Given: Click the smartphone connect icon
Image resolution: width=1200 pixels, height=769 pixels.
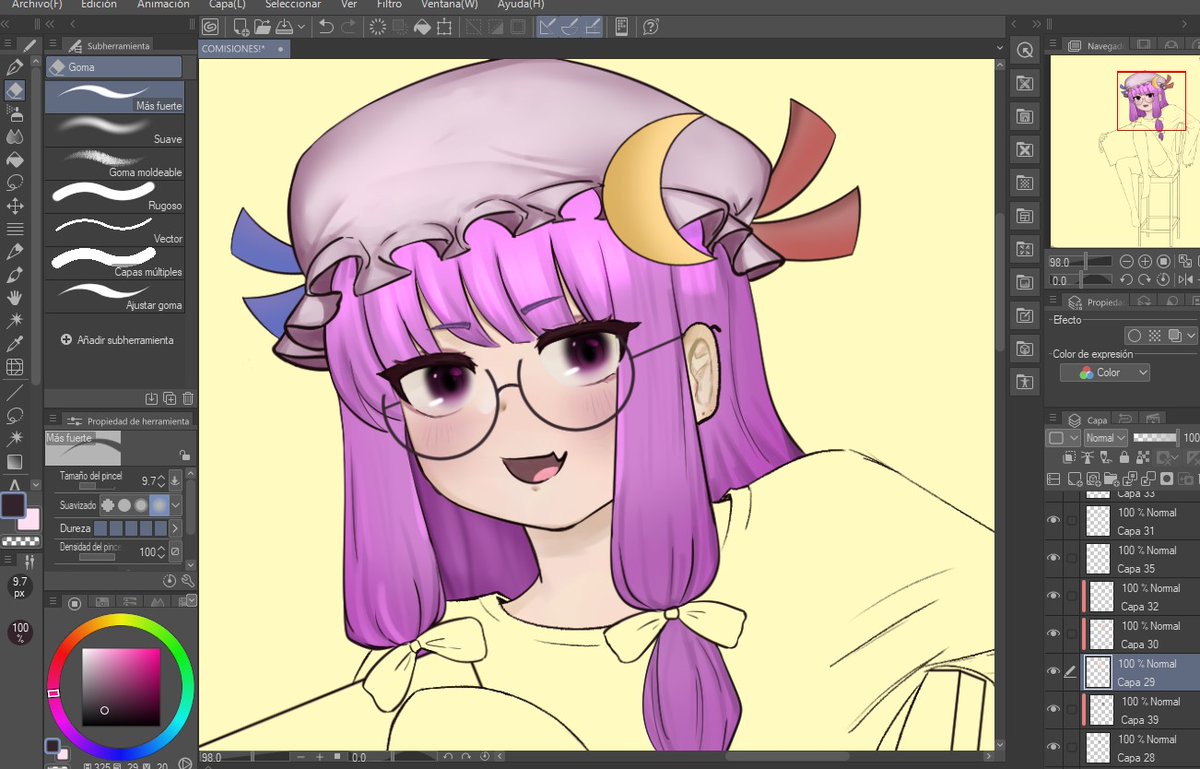Looking at the screenshot, I should click(620, 27).
